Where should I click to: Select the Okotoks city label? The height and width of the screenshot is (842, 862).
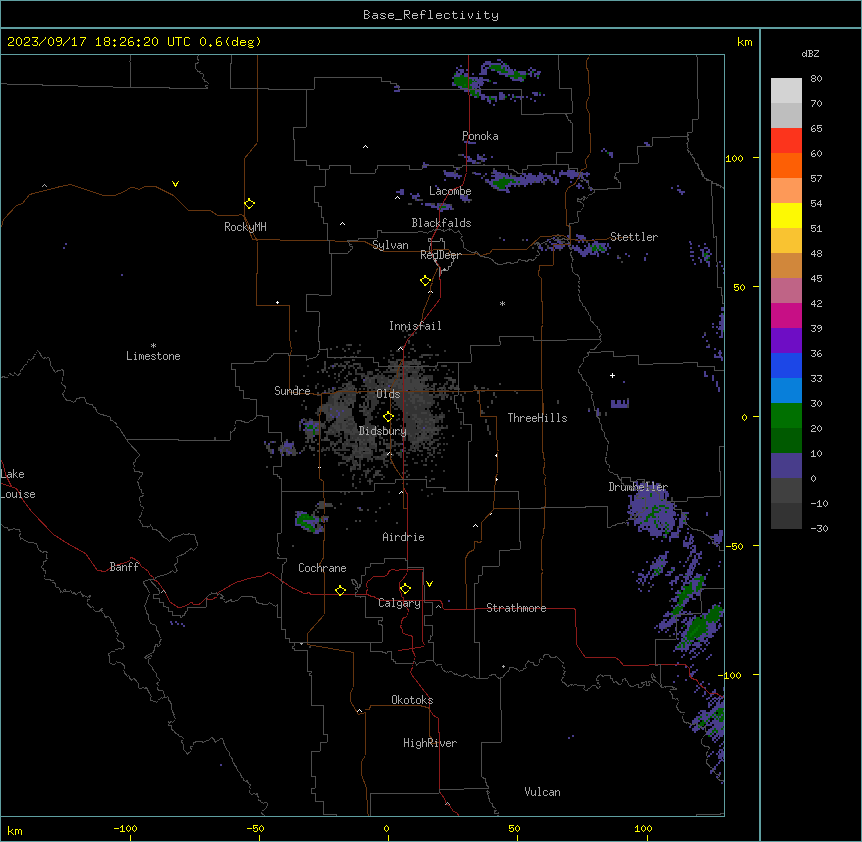[412, 700]
